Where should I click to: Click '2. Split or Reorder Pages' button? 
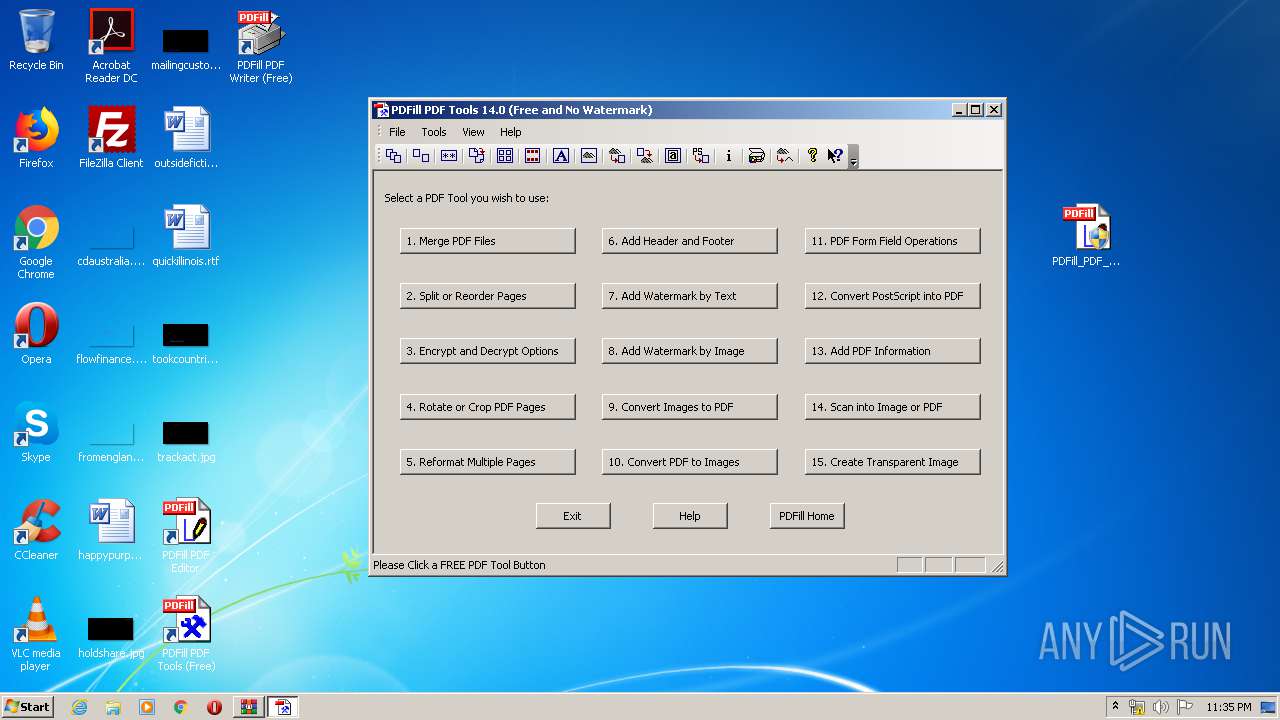point(488,296)
